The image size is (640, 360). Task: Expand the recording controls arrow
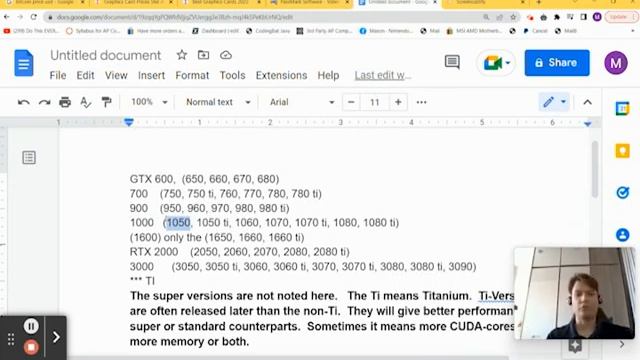pyautogui.click(x=56, y=337)
